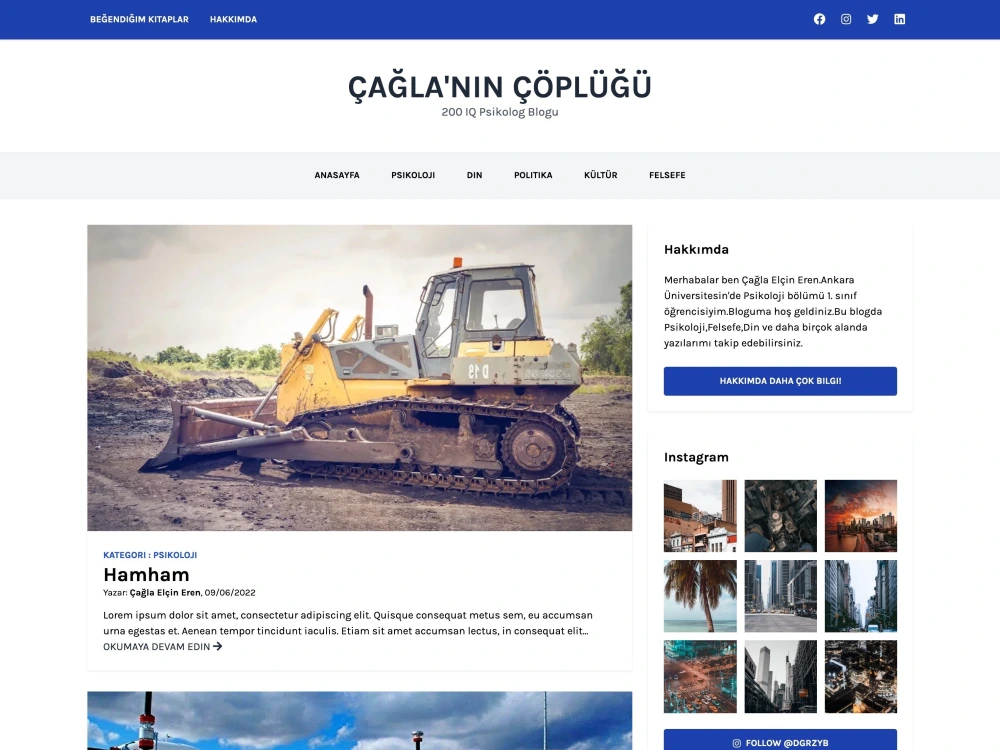The image size is (1000, 750).
Task: Open the night city lights Instagram photo
Action: click(861, 677)
